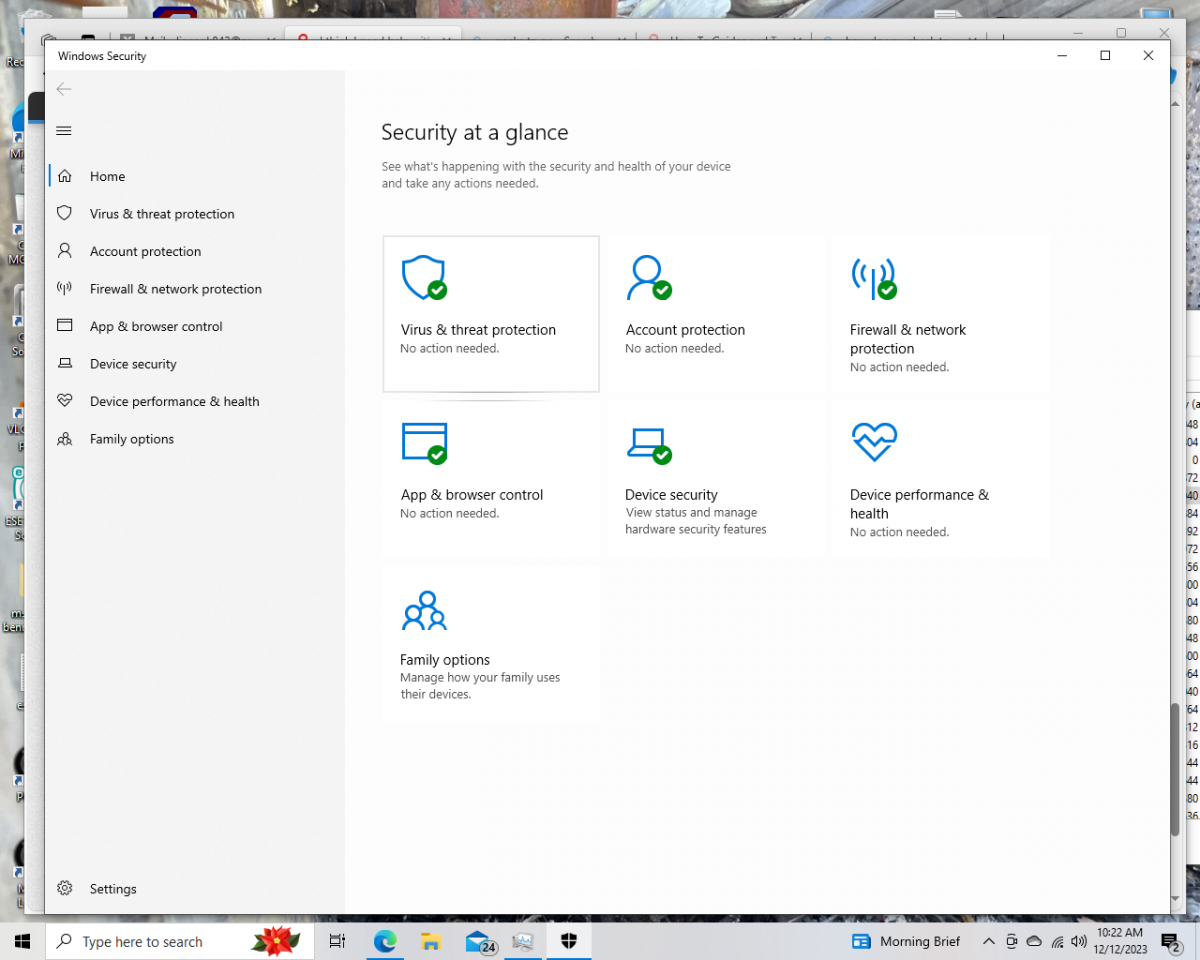Maximize the Windows Security window
1200x960 pixels.
pos(1105,56)
